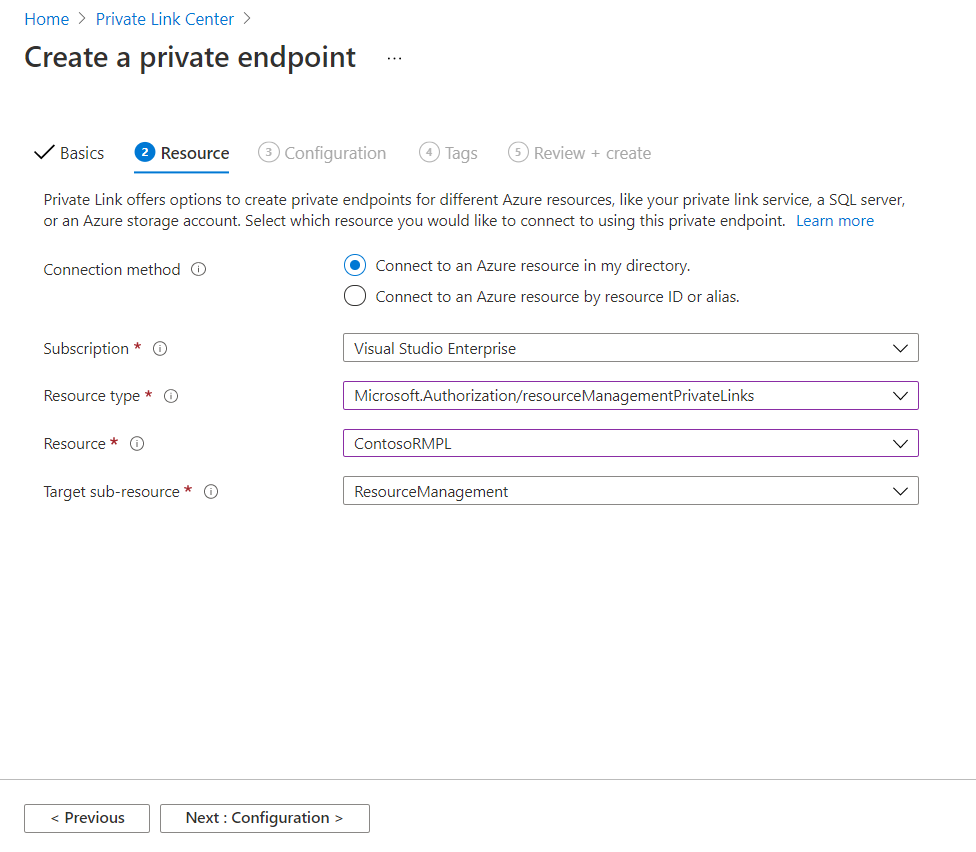Open the Subscription dropdown

click(x=630, y=348)
